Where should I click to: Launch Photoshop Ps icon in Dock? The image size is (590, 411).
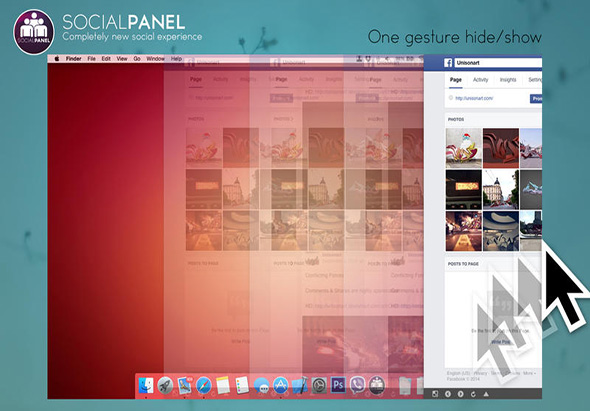(338, 385)
